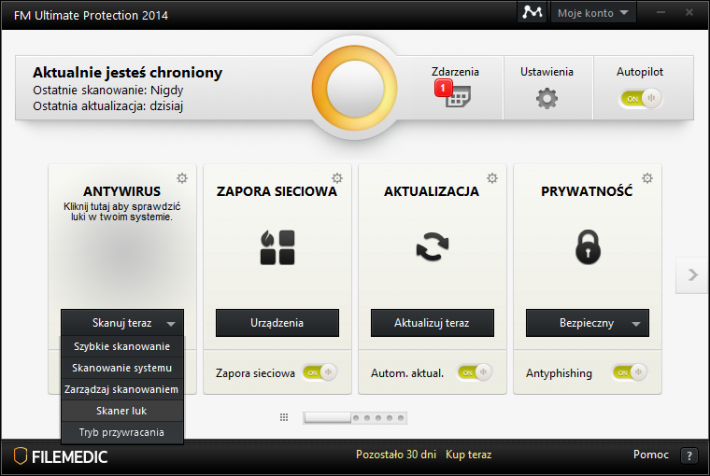Screen dimensions: 710x476
Task: Choose Tryb przywracania menu entry
Action: tap(122, 432)
